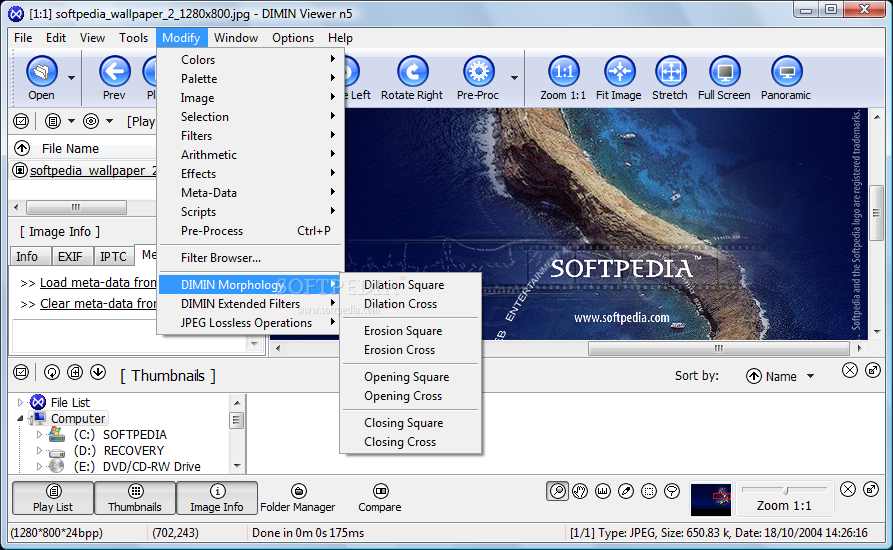The height and width of the screenshot is (550, 893).
Task: Click the grid icon in Thumbnails bar
Action: (75, 372)
